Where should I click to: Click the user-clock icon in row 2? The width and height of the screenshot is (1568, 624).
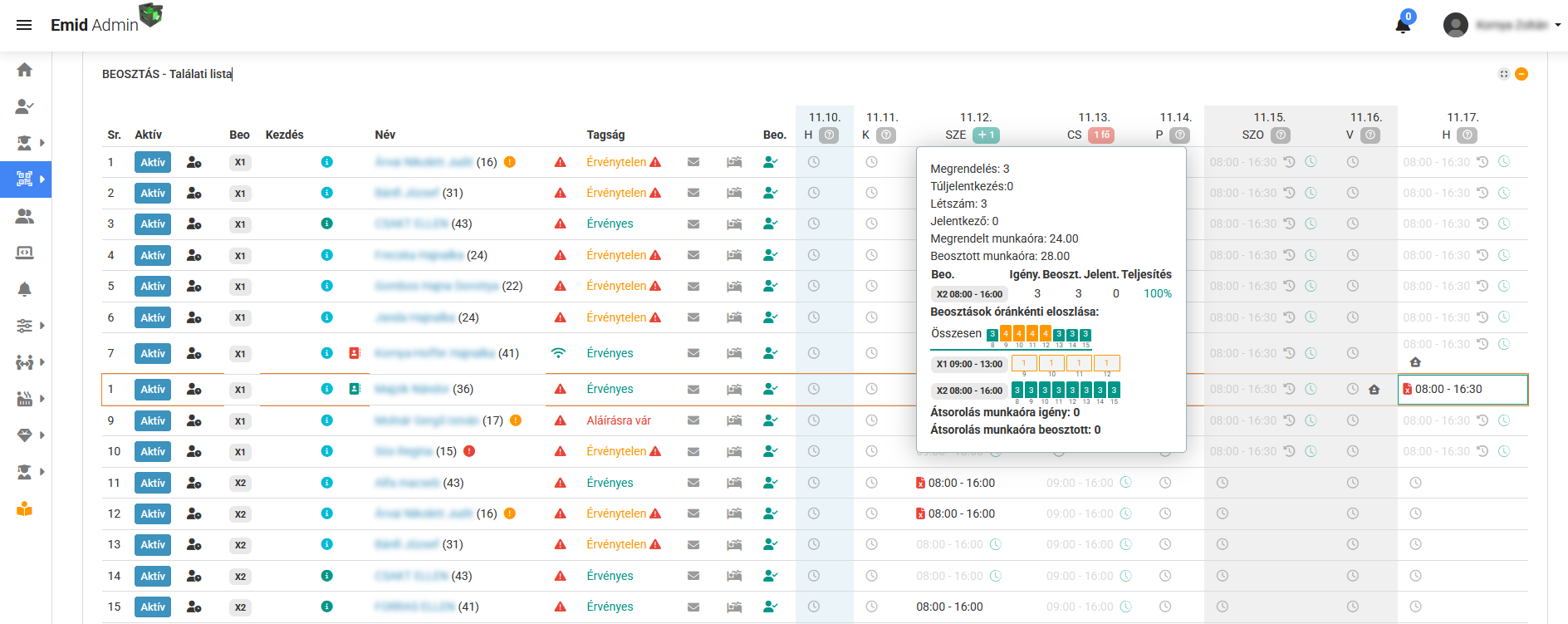coord(194,194)
